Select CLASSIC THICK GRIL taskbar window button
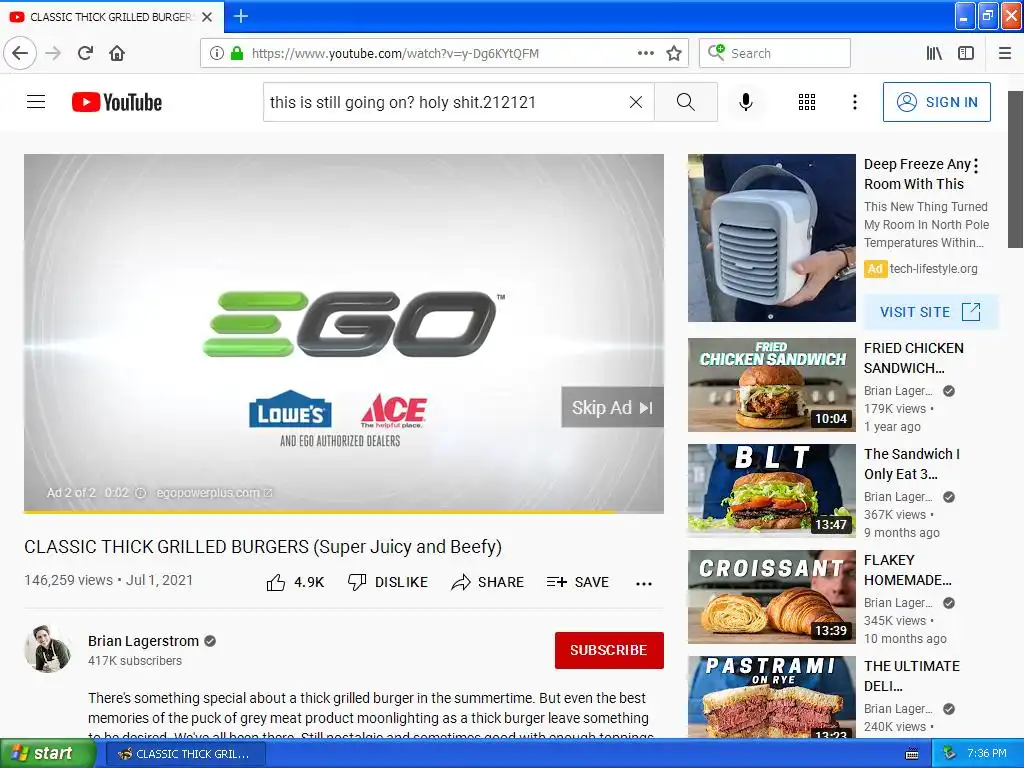Screen dimensions: 1024x768 click(185, 754)
